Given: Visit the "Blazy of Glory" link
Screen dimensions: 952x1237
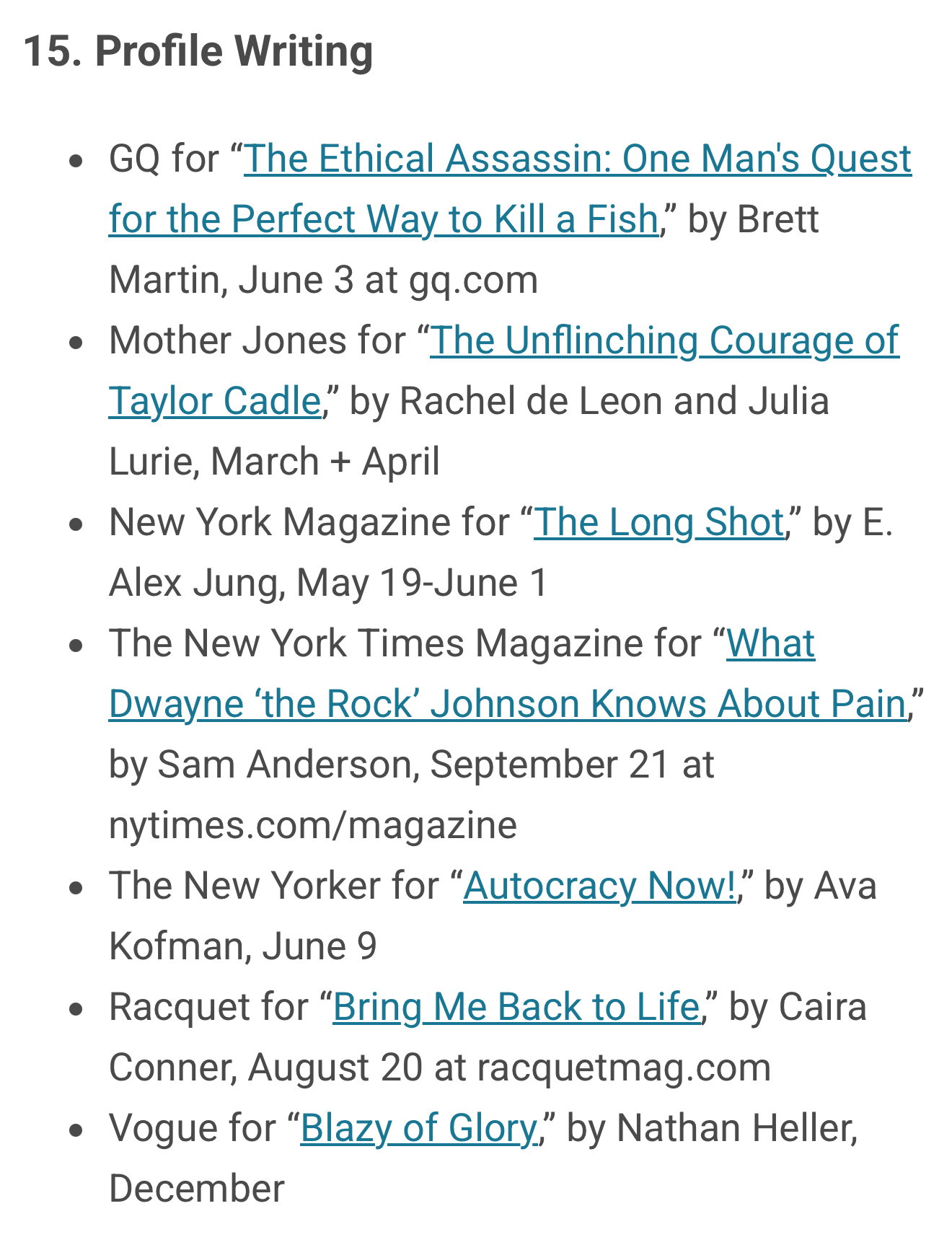Looking at the screenshot, I should pyautogui.click(x=418, y=1128).
